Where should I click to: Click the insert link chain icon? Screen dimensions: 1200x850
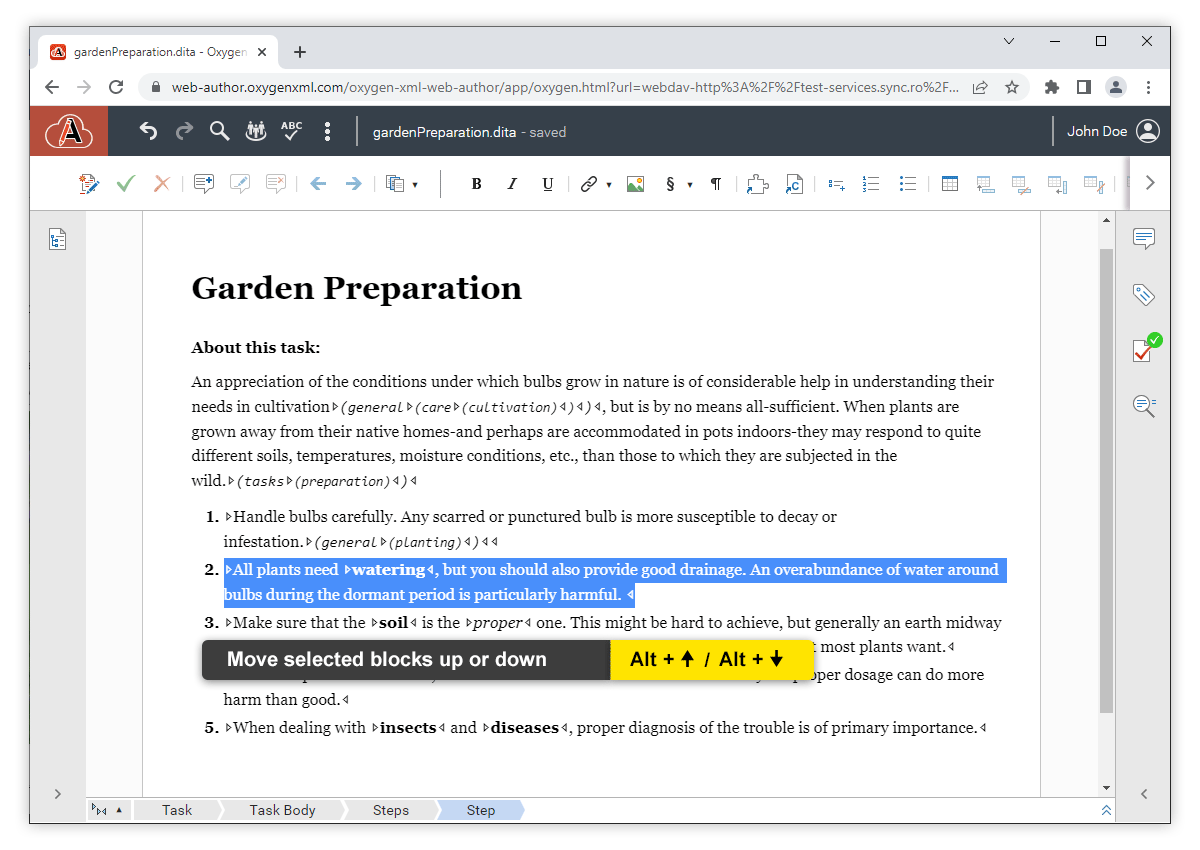click(x=589, y=184)
